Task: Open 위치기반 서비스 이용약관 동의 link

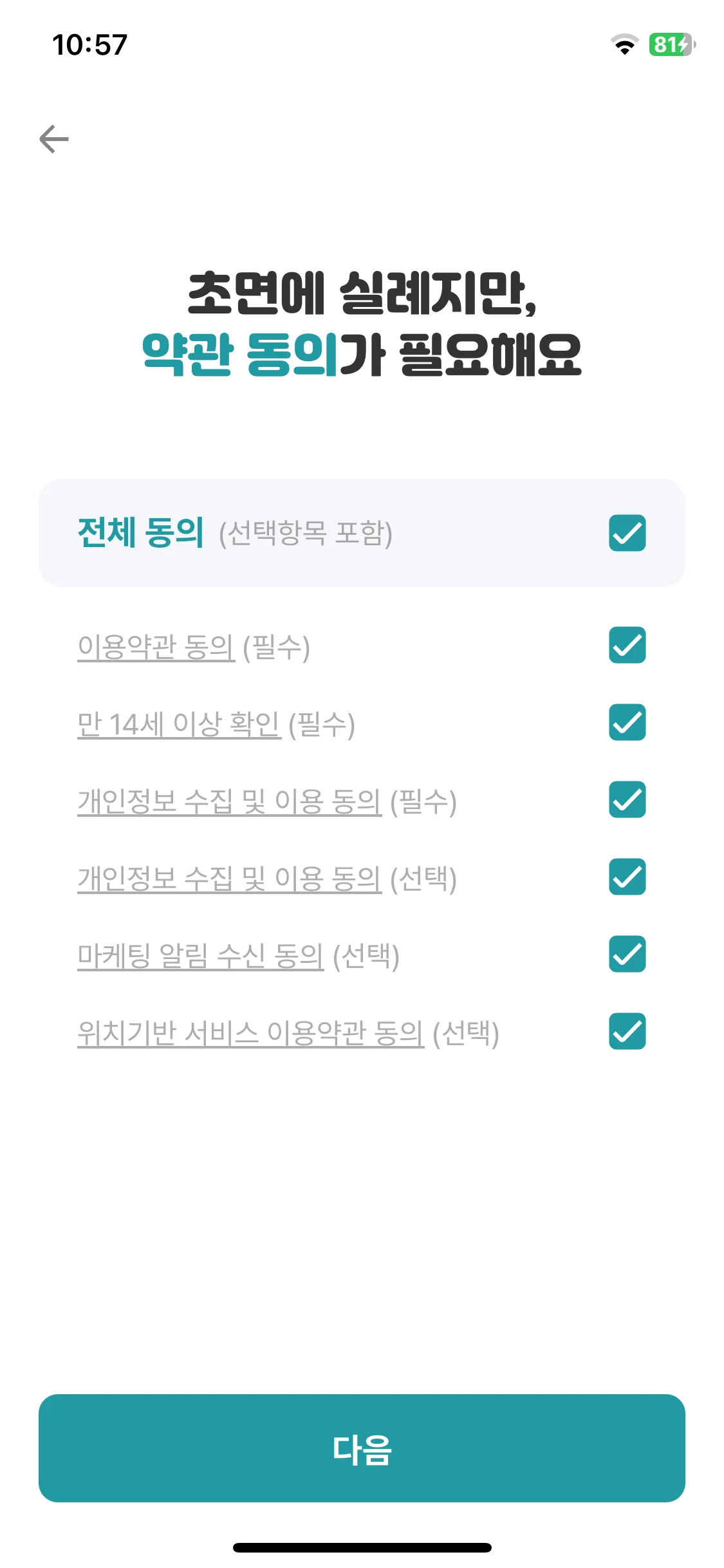Action: click(251, 1033)
